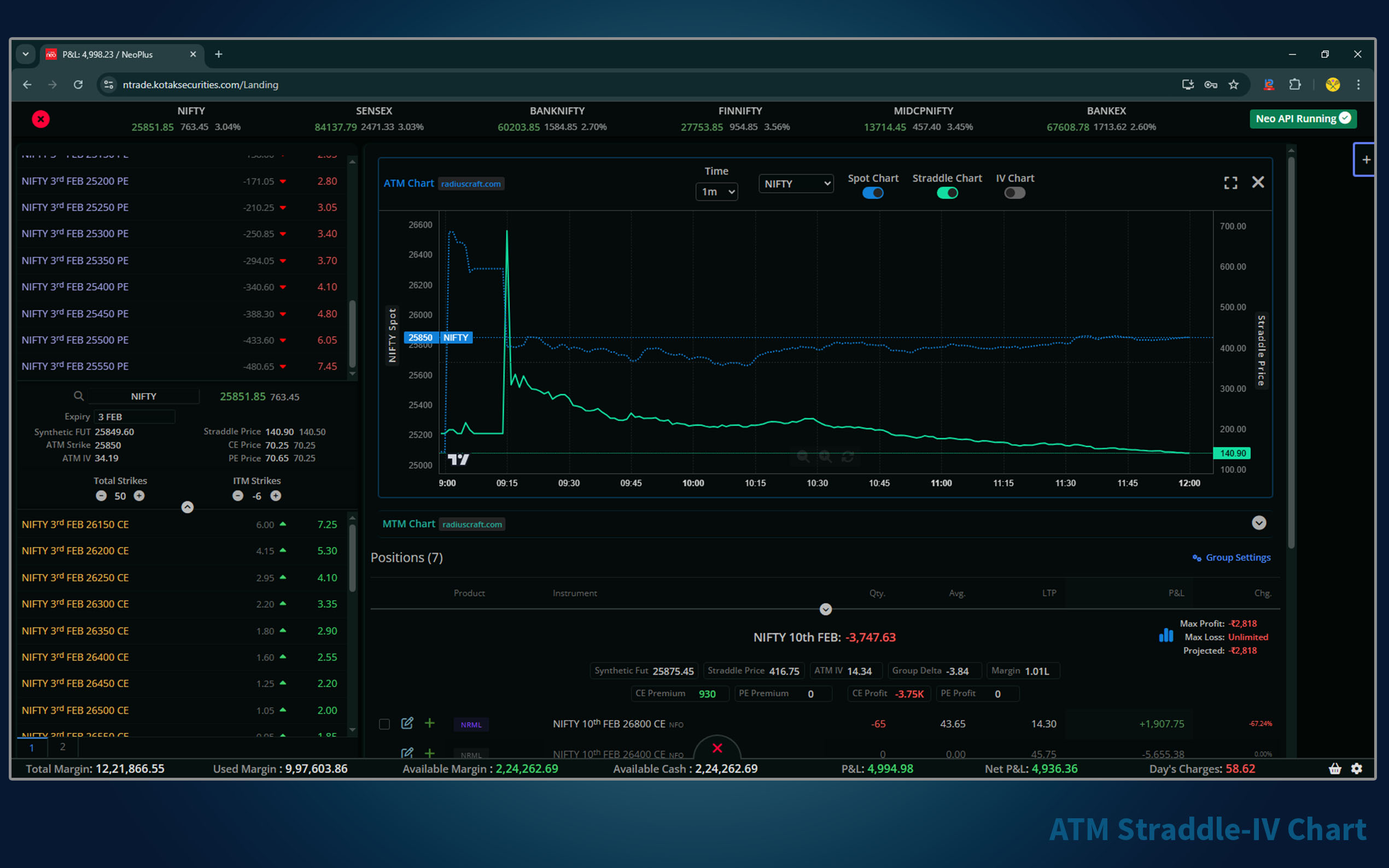Click the Expiry 3 FEB input field

(x=135, y=417)
